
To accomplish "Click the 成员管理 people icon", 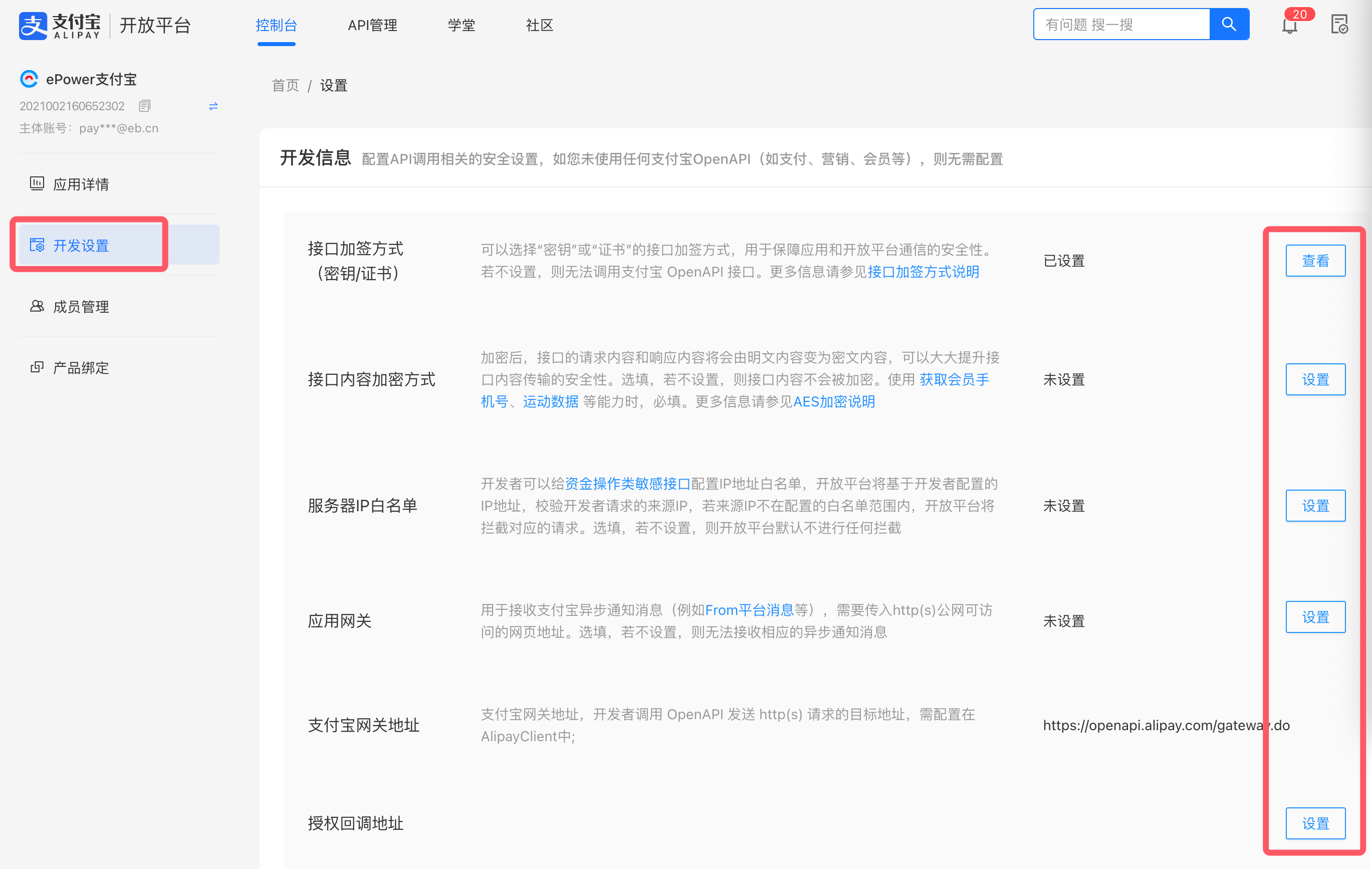I will [x=37, y=306].
